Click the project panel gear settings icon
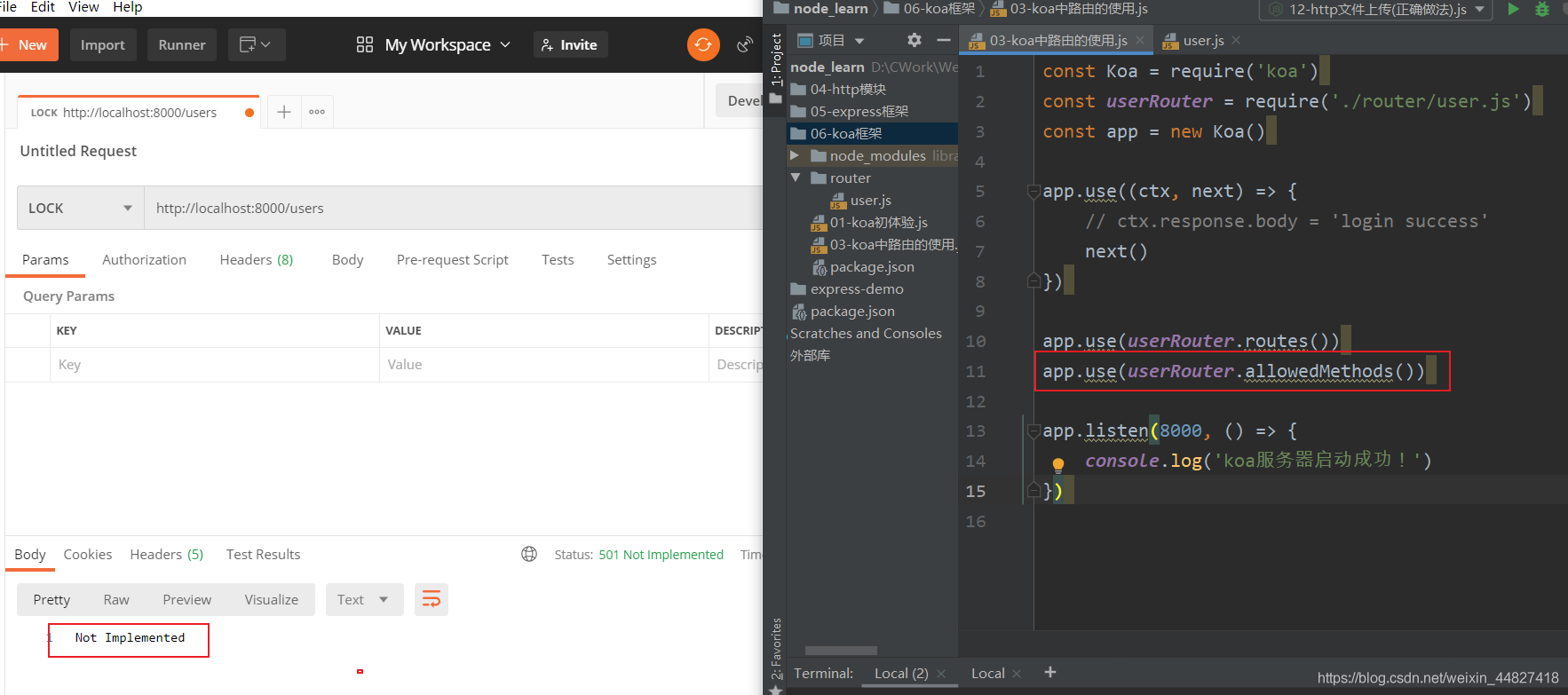Viewport: 1568px width, 695px height. pyautogui.click(x=915, y=40)
